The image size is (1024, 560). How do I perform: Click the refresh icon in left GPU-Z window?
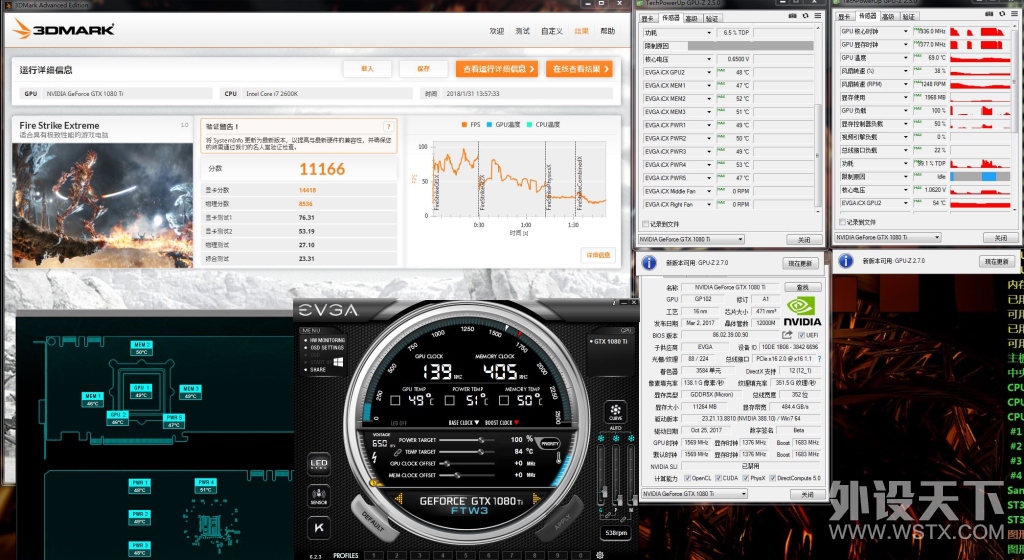click(805, 16)
